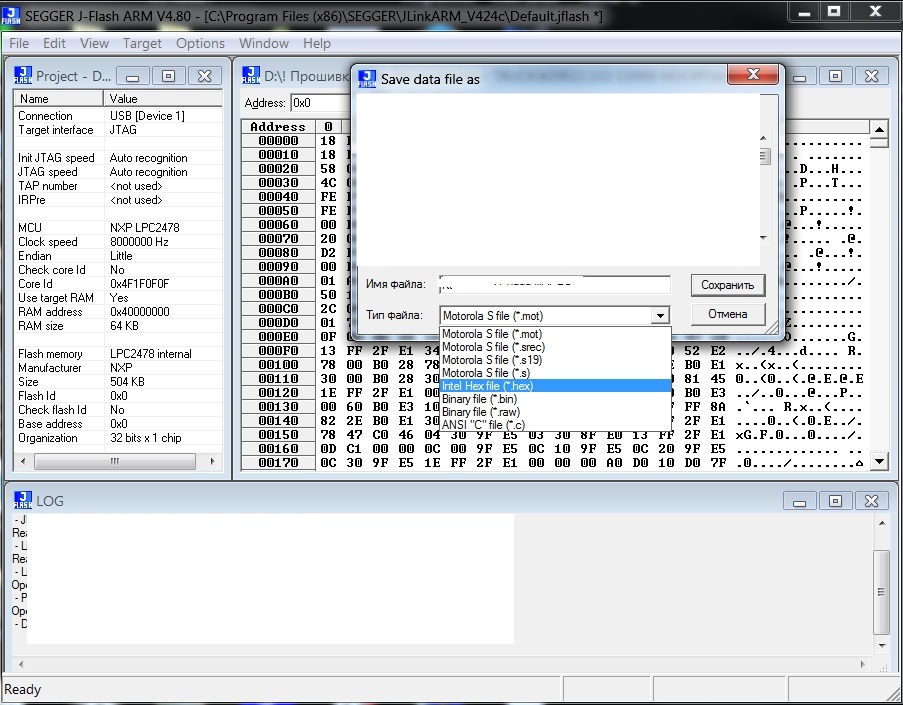Screen dimensions: 903x705
Task: Click the Project panel title icon
Action: pyautogui.click(x=23, y=76)
